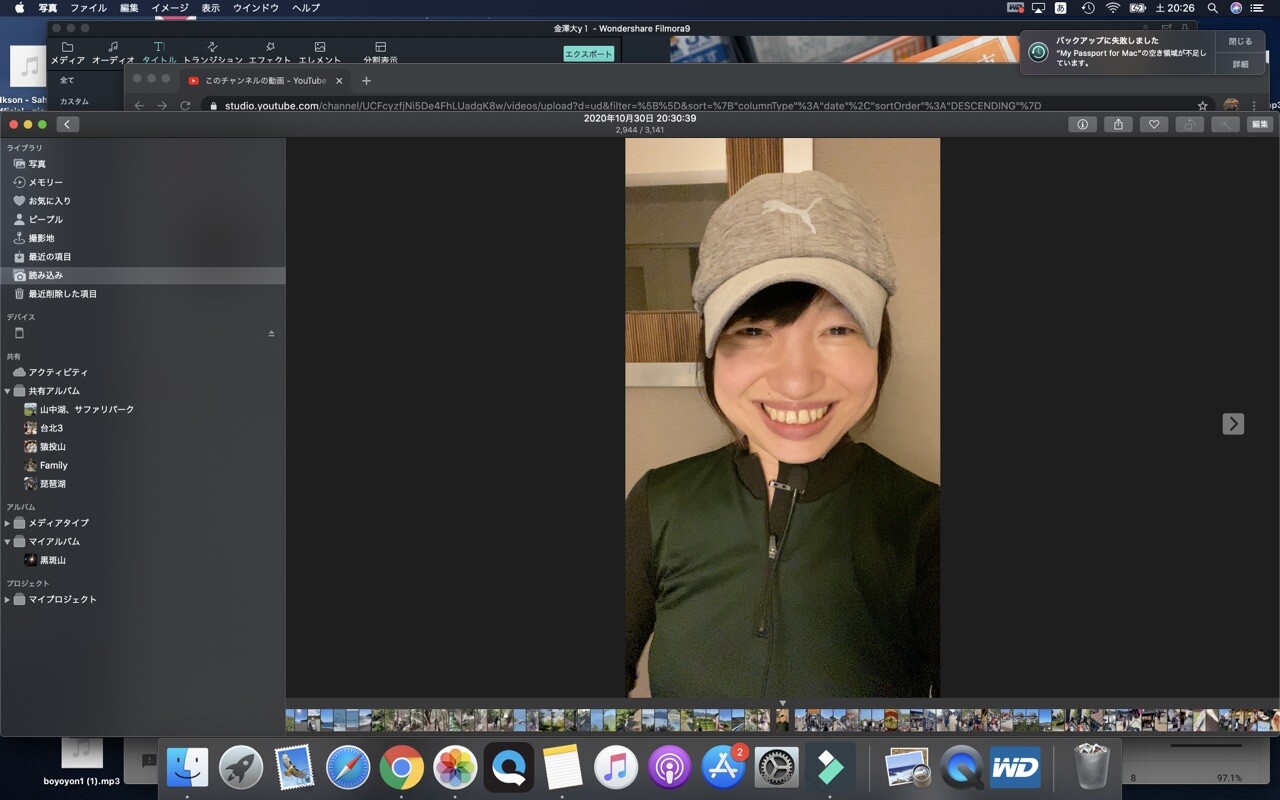Open メモリー in the sidebar
Image resolution: width=1280 pixels, height=800 pixels.
[45, 182]
